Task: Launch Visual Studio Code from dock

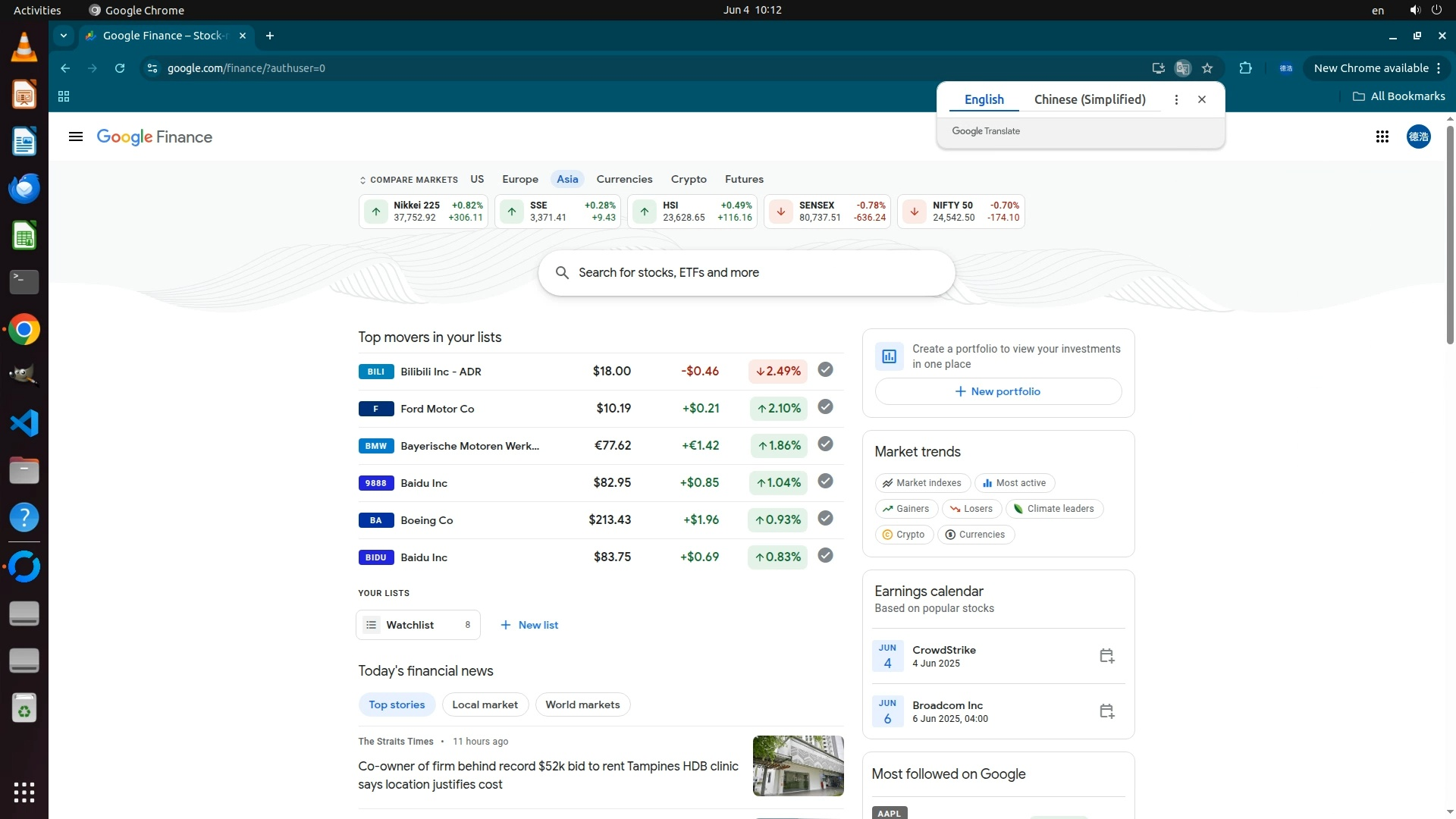Action: pos(24,423)
